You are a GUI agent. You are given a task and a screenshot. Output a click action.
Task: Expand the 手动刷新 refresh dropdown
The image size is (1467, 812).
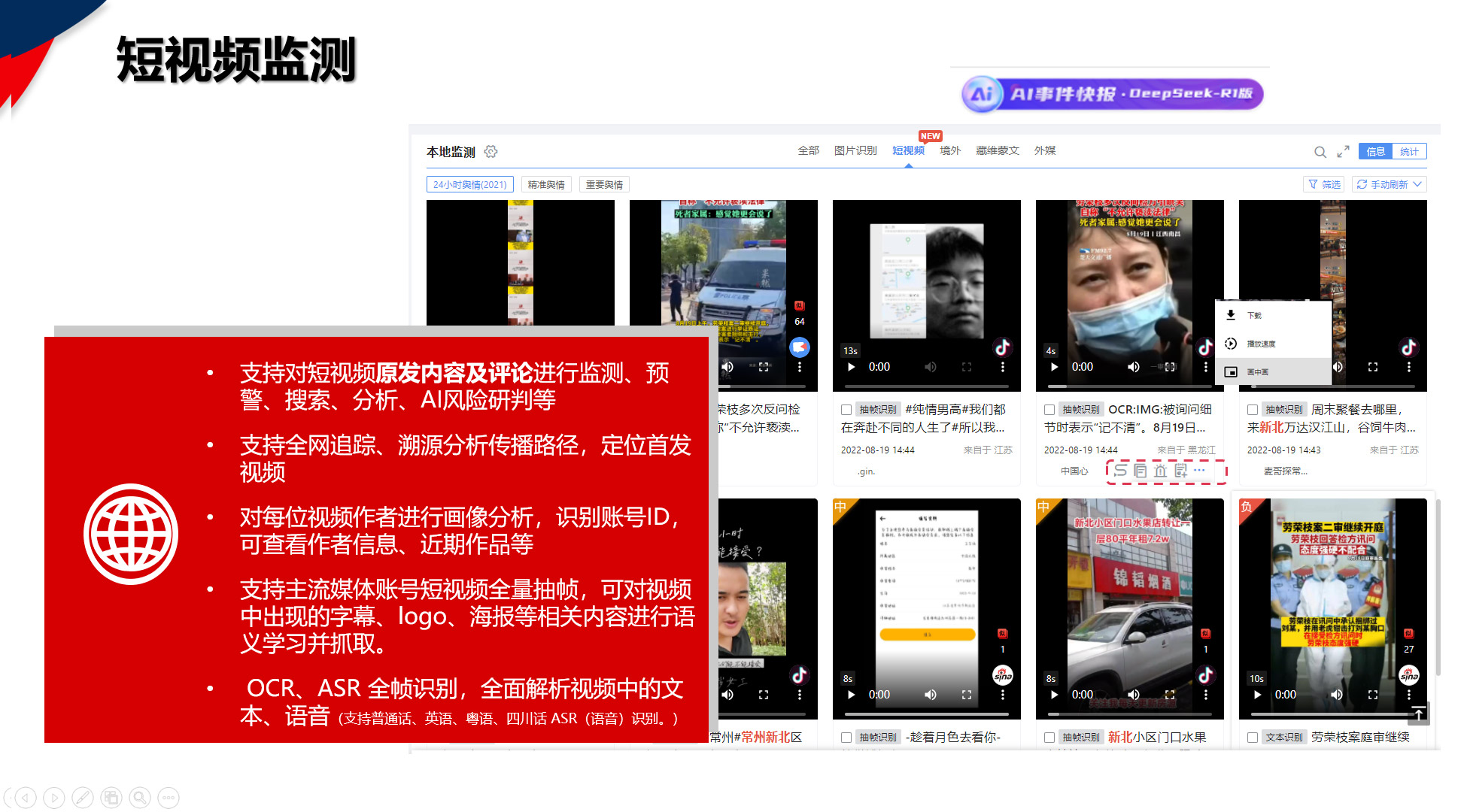(1417, 184)
